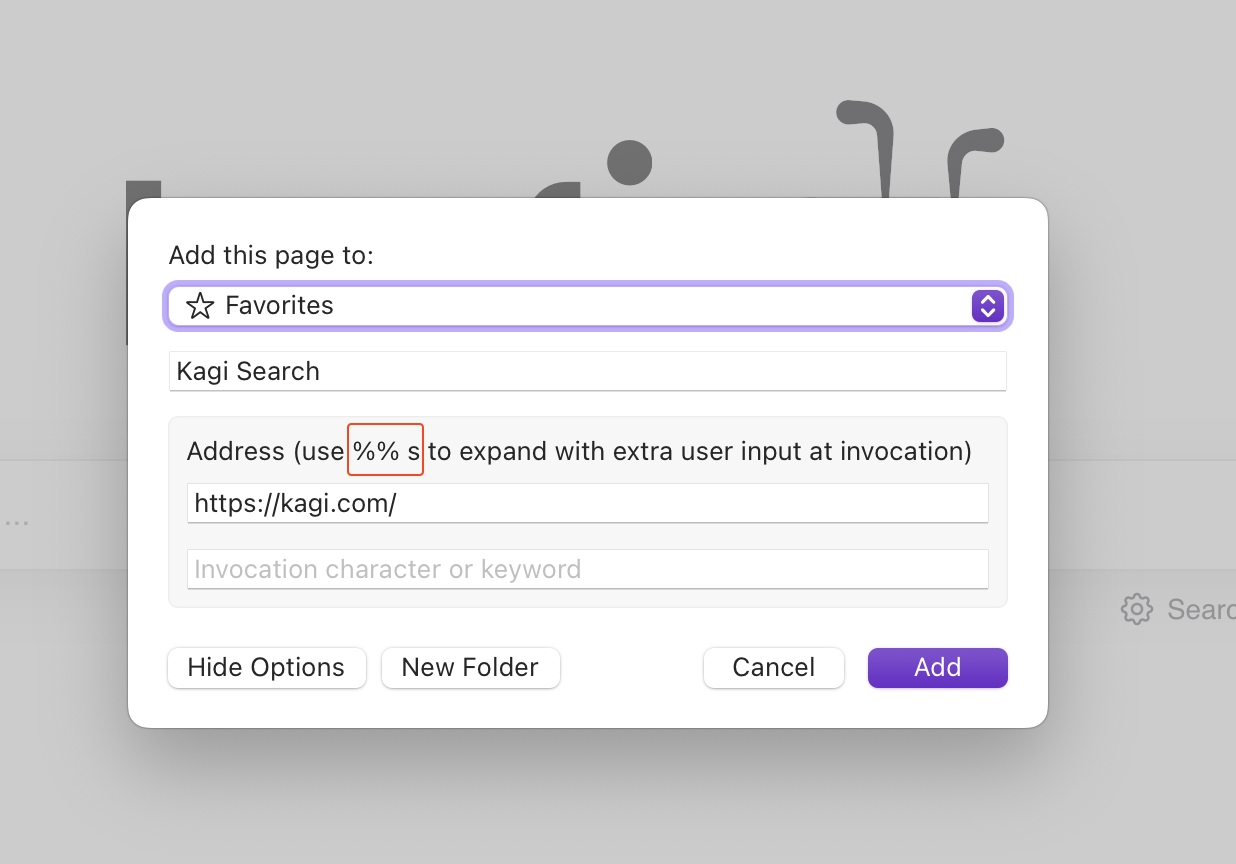This screenshot has width=1236, height=864.
Task: Click the star icon beside Favorites
Action: (200, 306)
